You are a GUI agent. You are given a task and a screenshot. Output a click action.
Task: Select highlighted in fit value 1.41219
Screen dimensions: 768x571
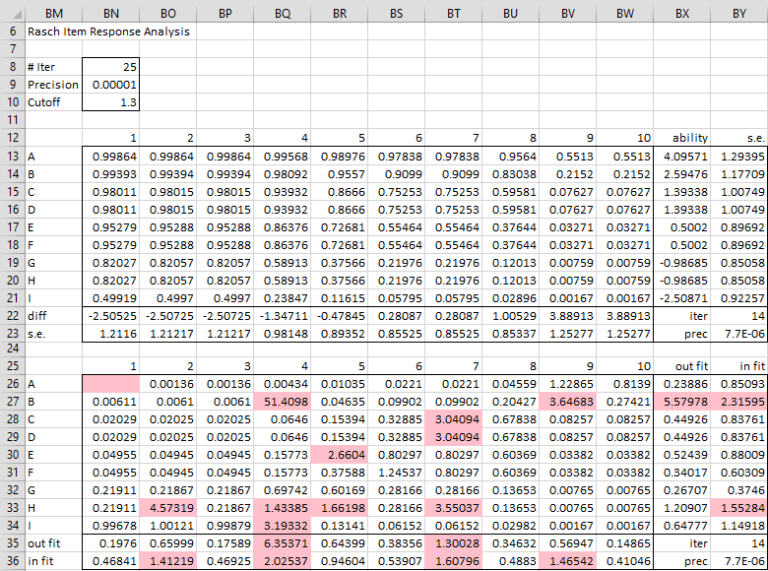[168, 561]
